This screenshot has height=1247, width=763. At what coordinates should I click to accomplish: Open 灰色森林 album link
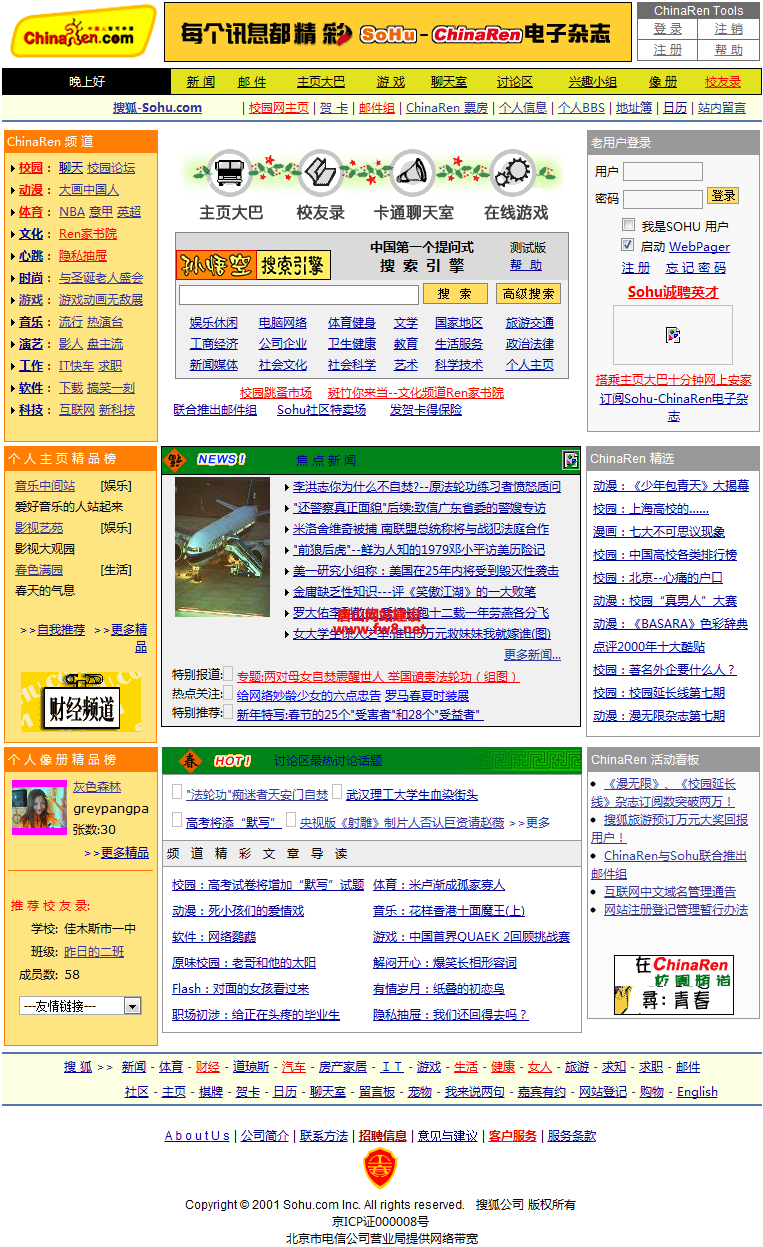(x=97, y=787)
